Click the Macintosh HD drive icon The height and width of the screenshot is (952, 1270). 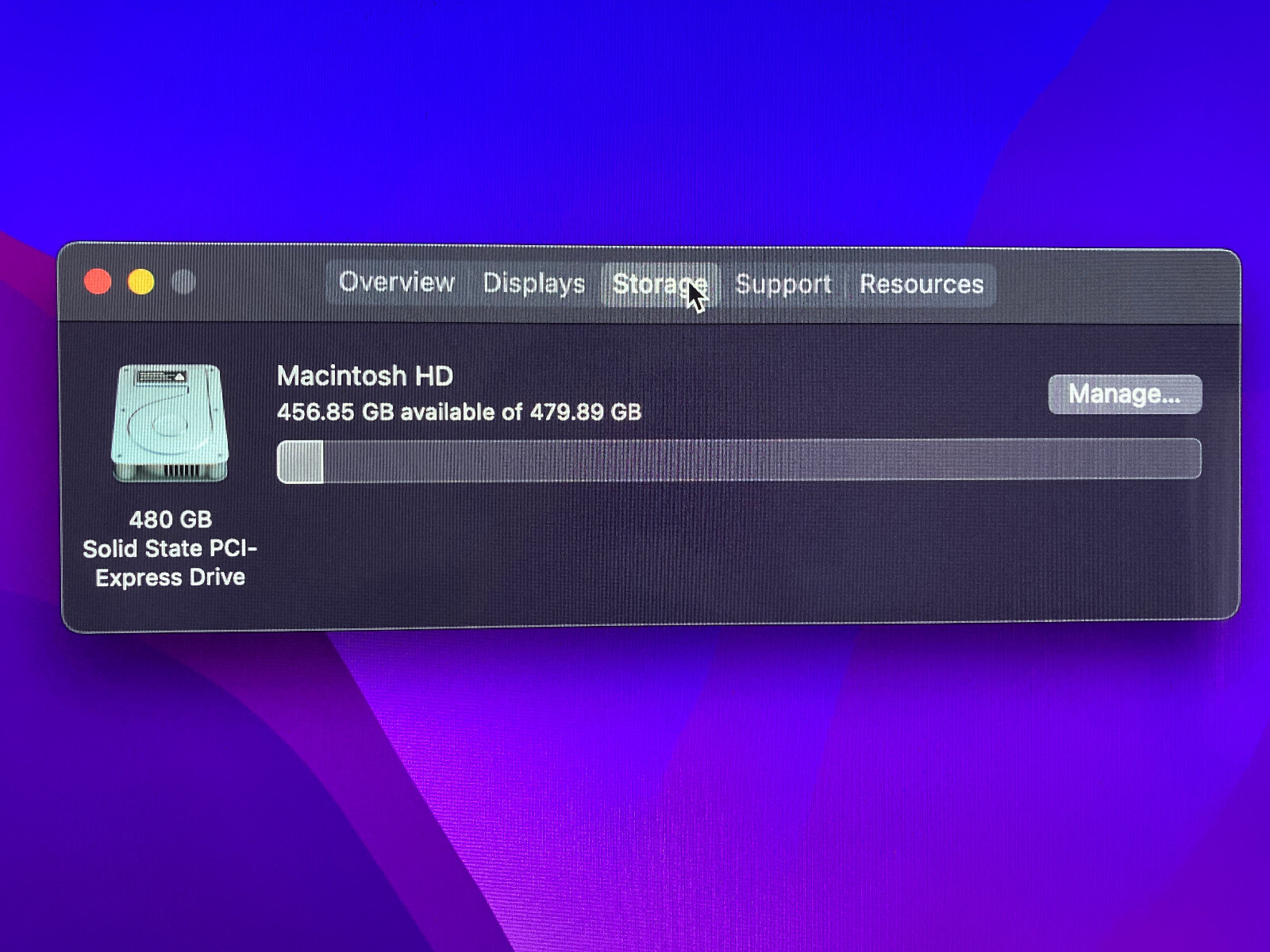coord(170,423)
